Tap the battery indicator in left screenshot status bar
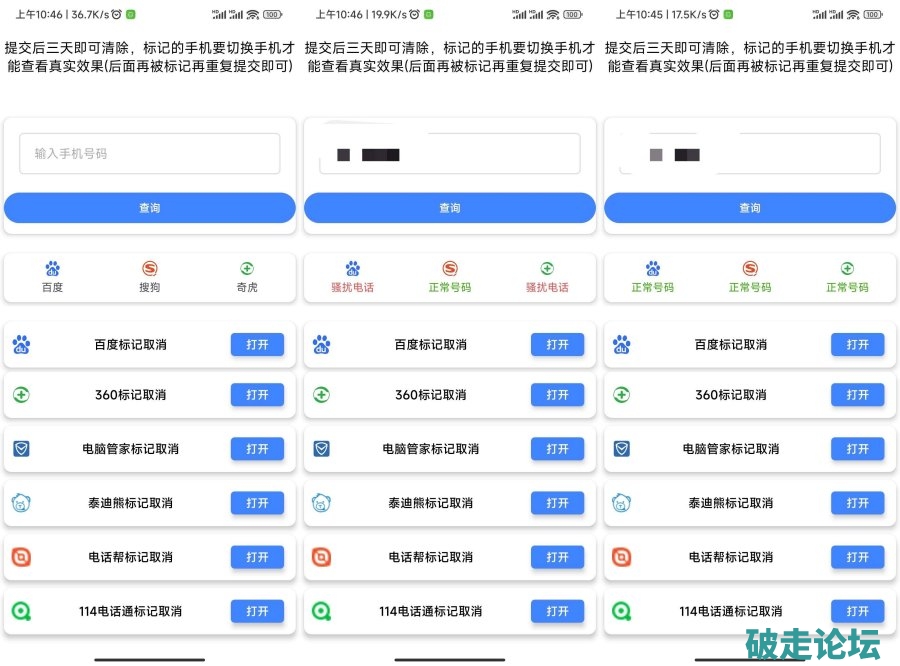 (272, 15)
